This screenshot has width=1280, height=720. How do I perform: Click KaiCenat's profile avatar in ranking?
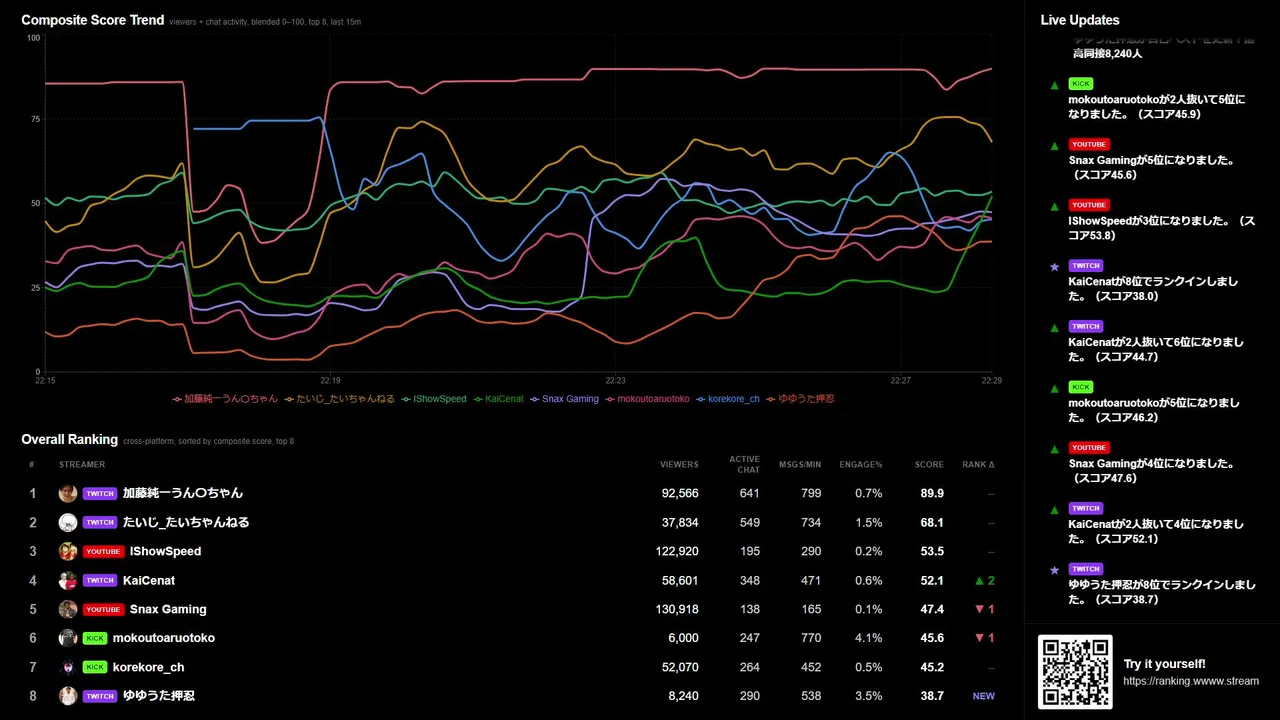[x=68, y=580]
